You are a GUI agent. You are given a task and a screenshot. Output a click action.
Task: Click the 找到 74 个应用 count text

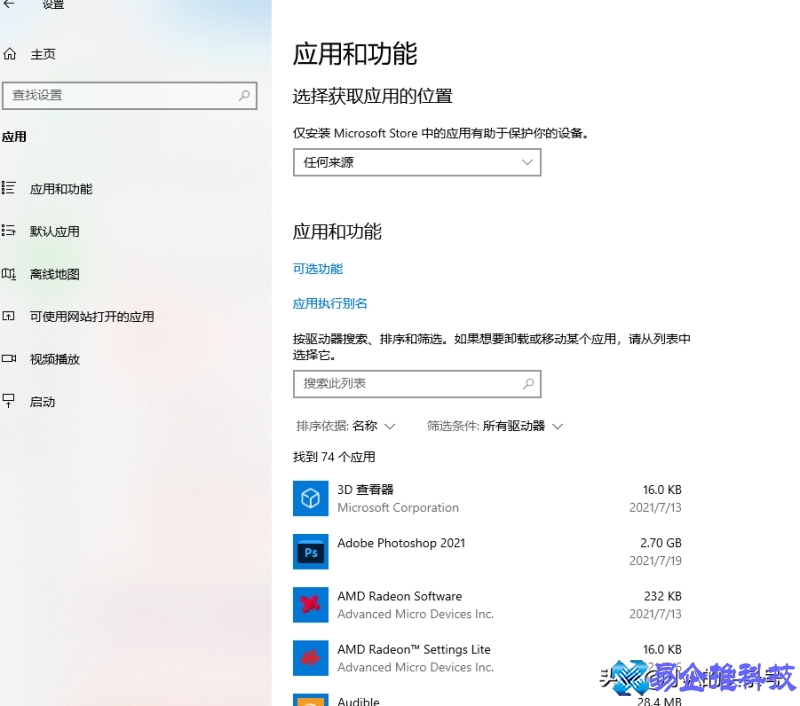coord(334,457)
